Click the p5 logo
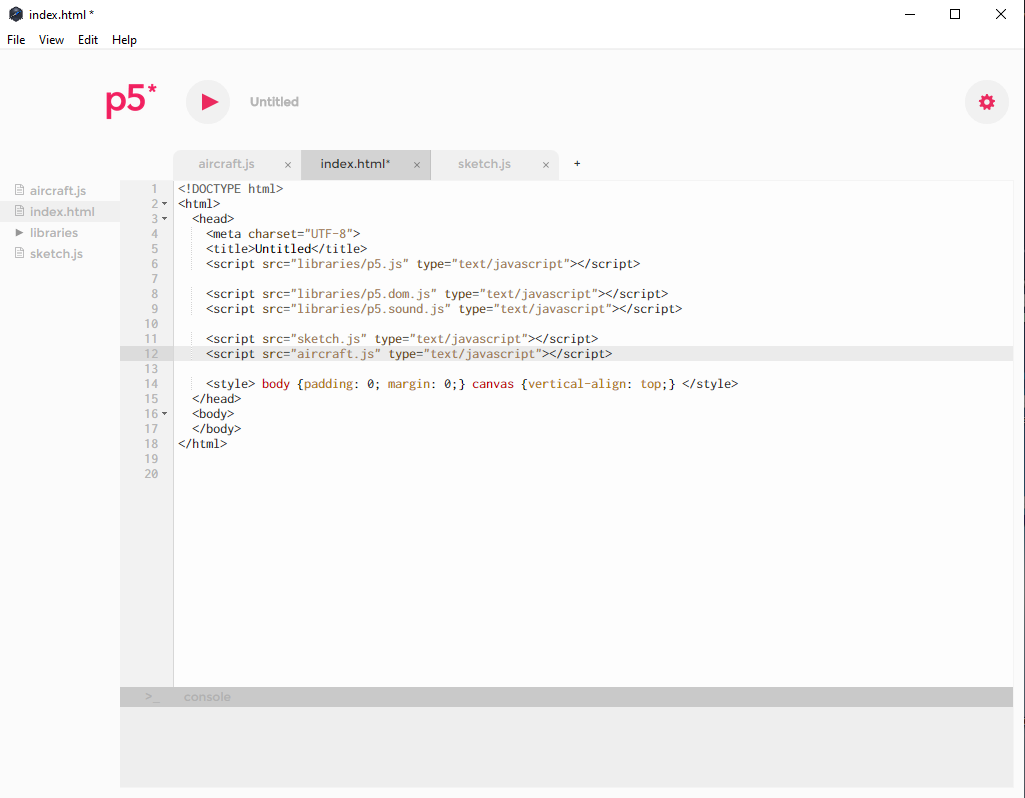1025x798 pixels. click(x=131, y=101)
